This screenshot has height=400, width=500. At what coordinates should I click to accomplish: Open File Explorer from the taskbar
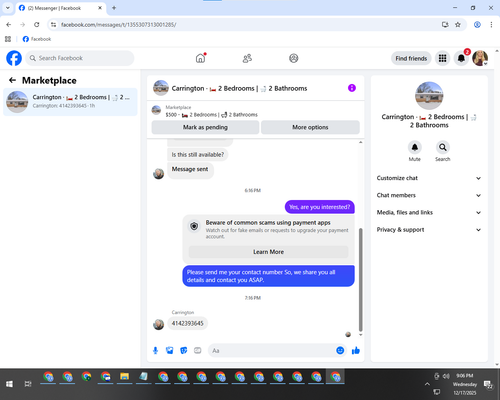125,377
